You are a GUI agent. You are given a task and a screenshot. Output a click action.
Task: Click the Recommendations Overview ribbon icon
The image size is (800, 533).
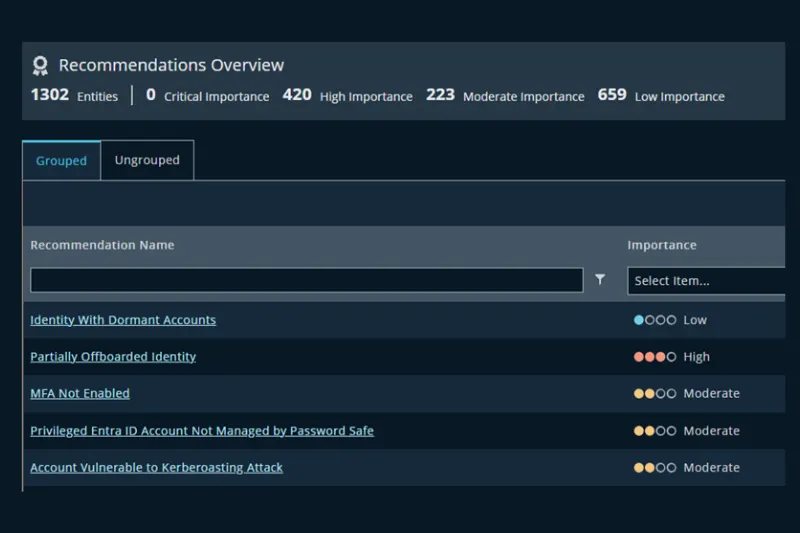coord(40,66)
